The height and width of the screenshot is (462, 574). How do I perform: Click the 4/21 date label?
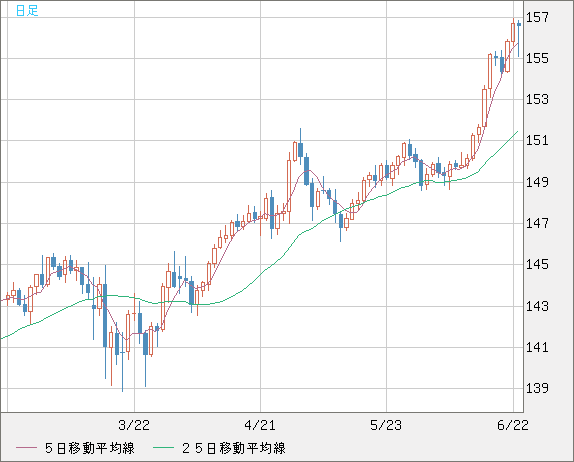[260, 425]
